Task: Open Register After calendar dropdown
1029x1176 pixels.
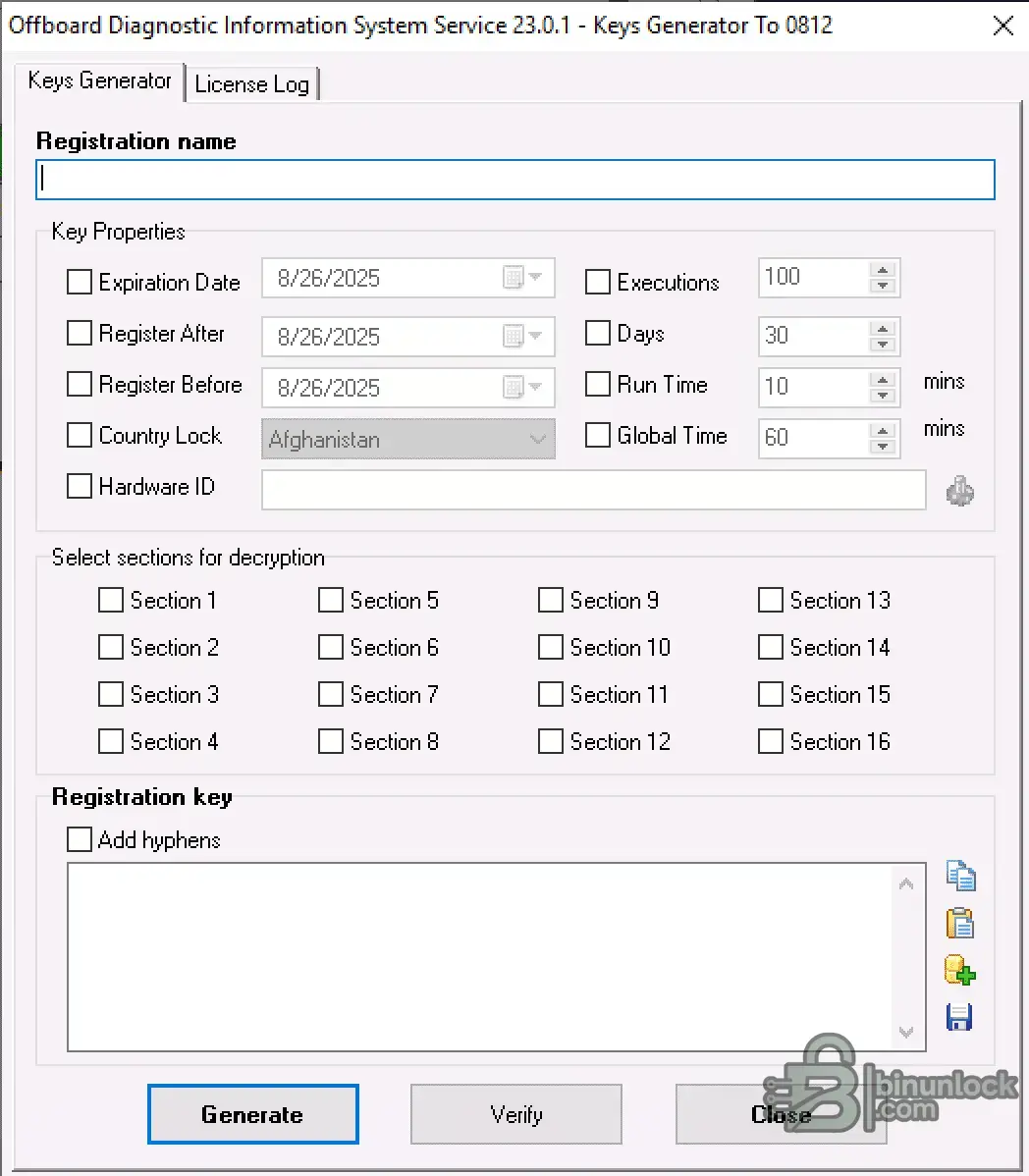Action: coord(522,336)
